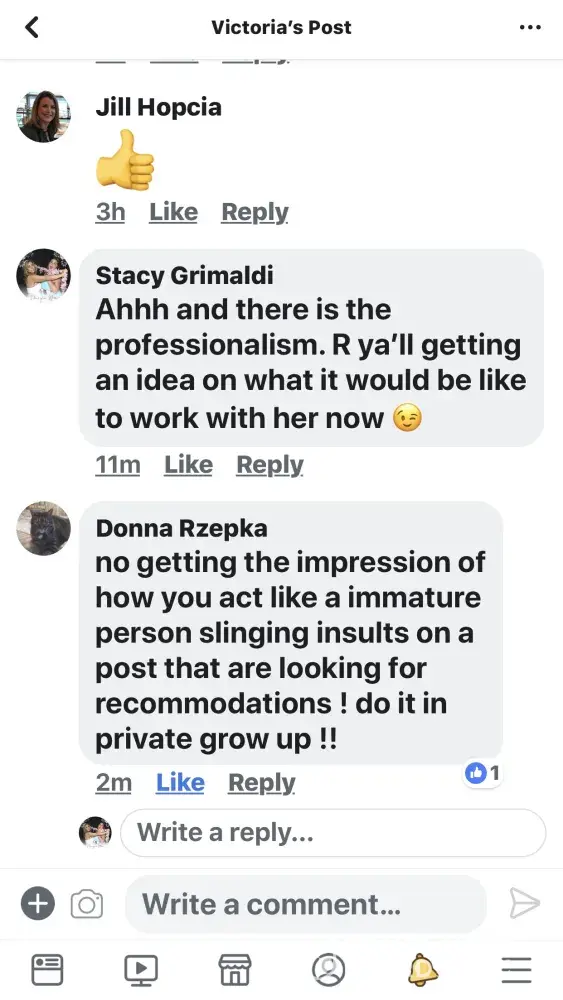Focus the Write a comment field
The image size is (563, 1000).
[305, 904]
